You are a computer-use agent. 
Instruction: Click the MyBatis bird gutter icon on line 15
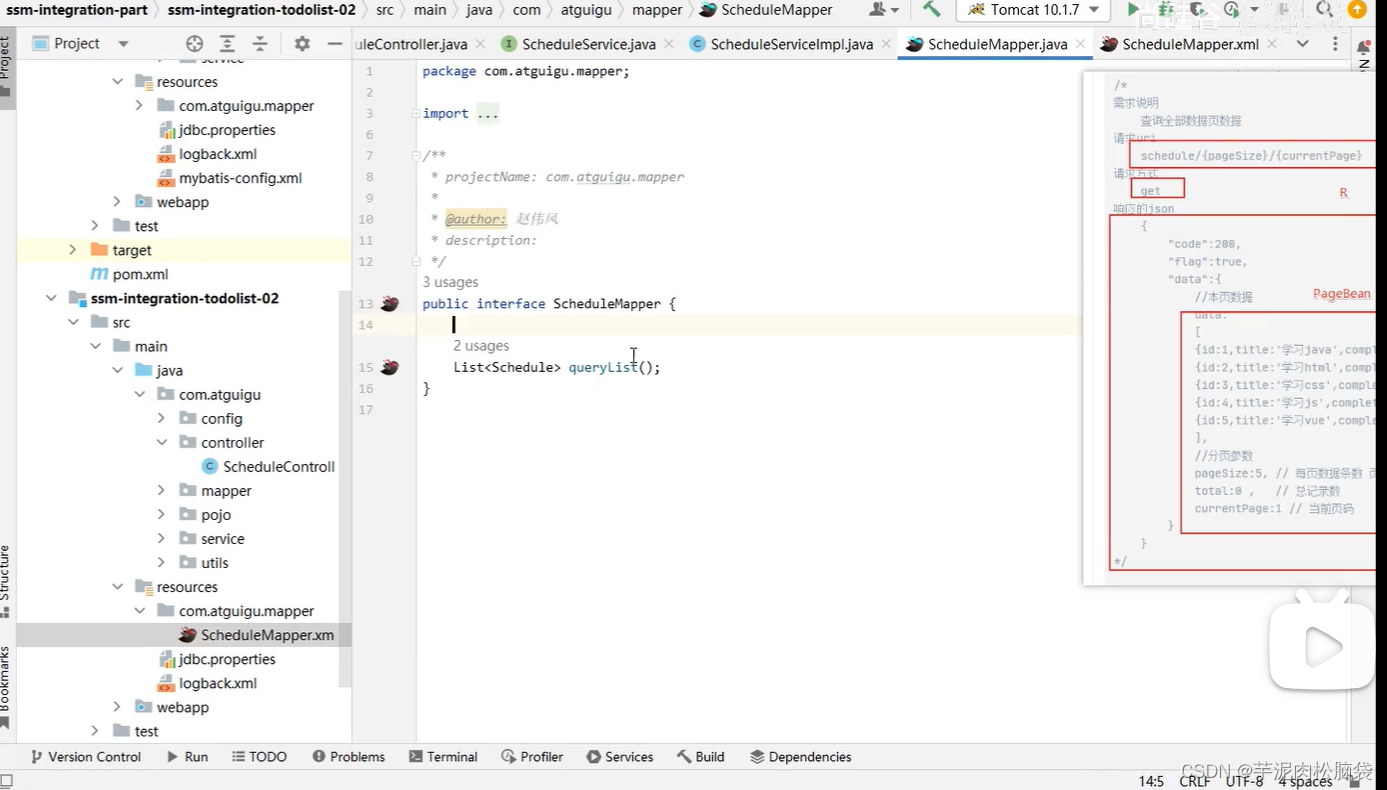pos(389,368)
